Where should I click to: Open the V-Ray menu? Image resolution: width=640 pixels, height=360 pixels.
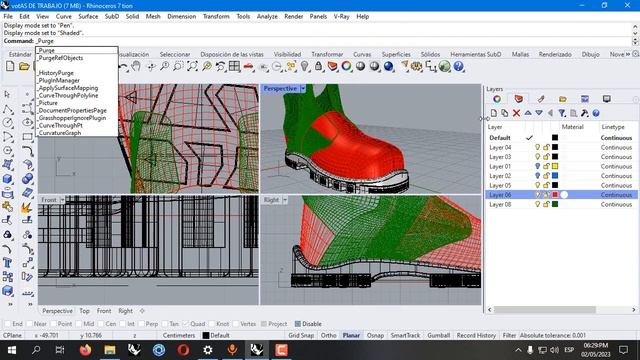(x=341, y=16)
